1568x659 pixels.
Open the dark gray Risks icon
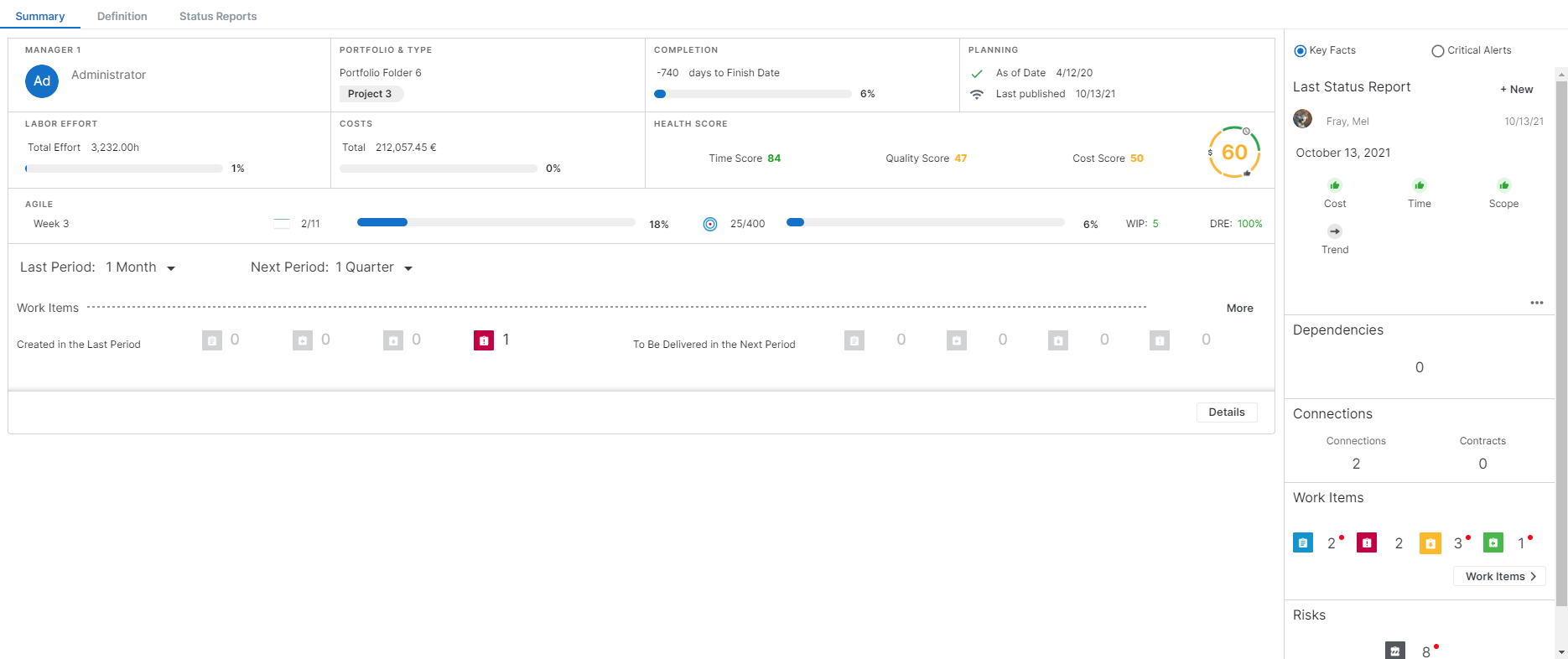(1394, 651)
